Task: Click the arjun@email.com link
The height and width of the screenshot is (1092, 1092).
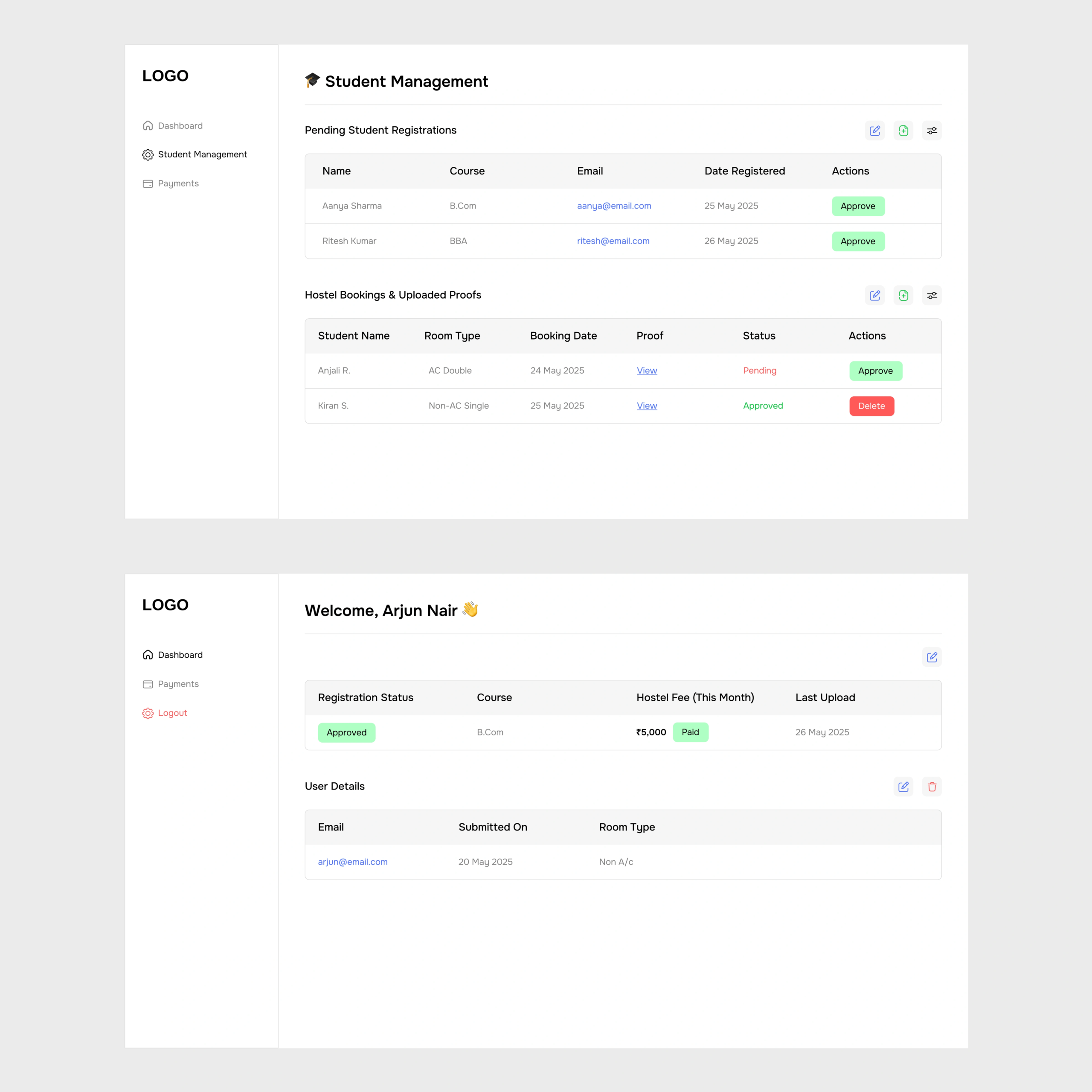Action: click(x=352, y=861)
